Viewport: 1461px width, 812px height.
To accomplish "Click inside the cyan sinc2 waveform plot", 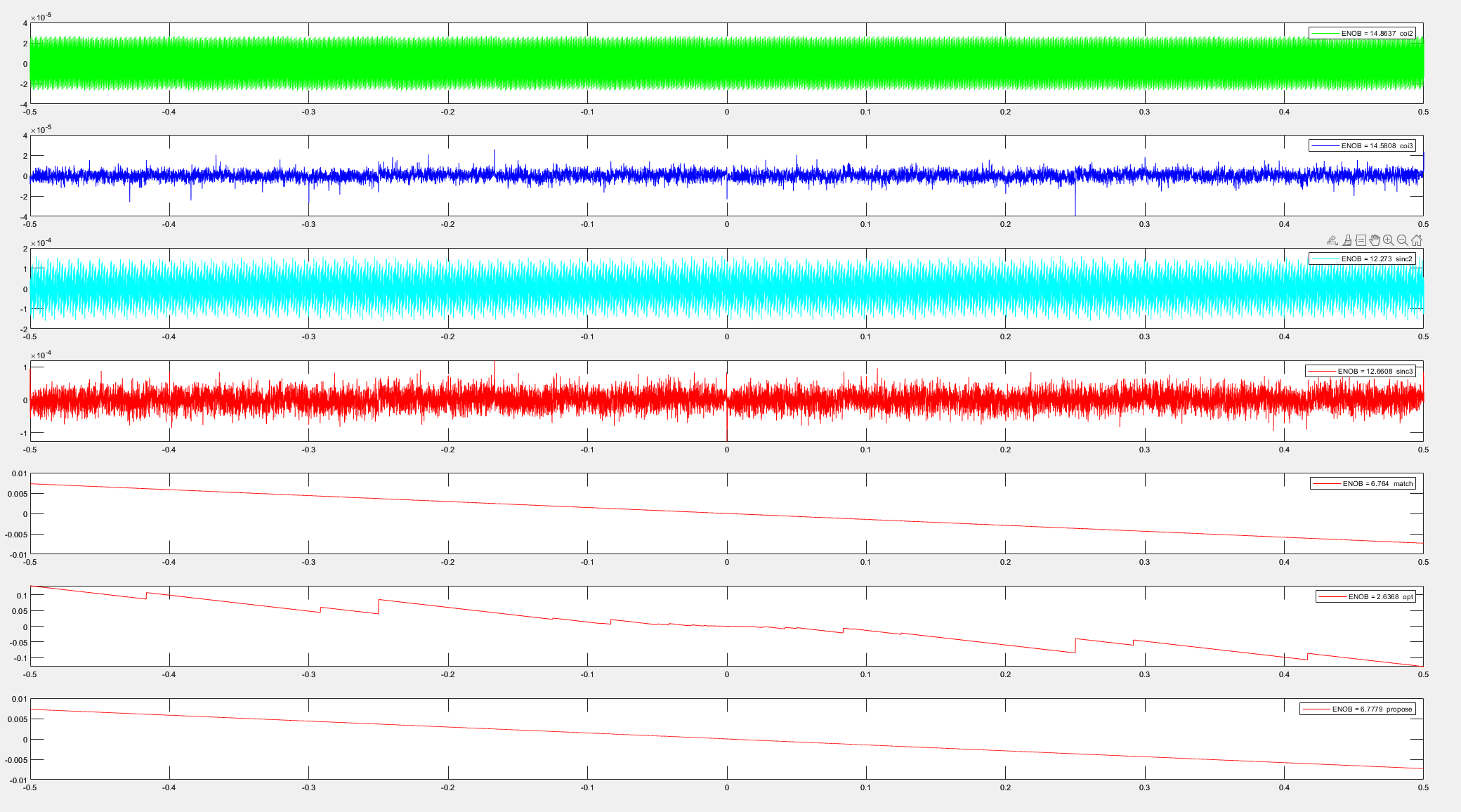I will (726, 289).
